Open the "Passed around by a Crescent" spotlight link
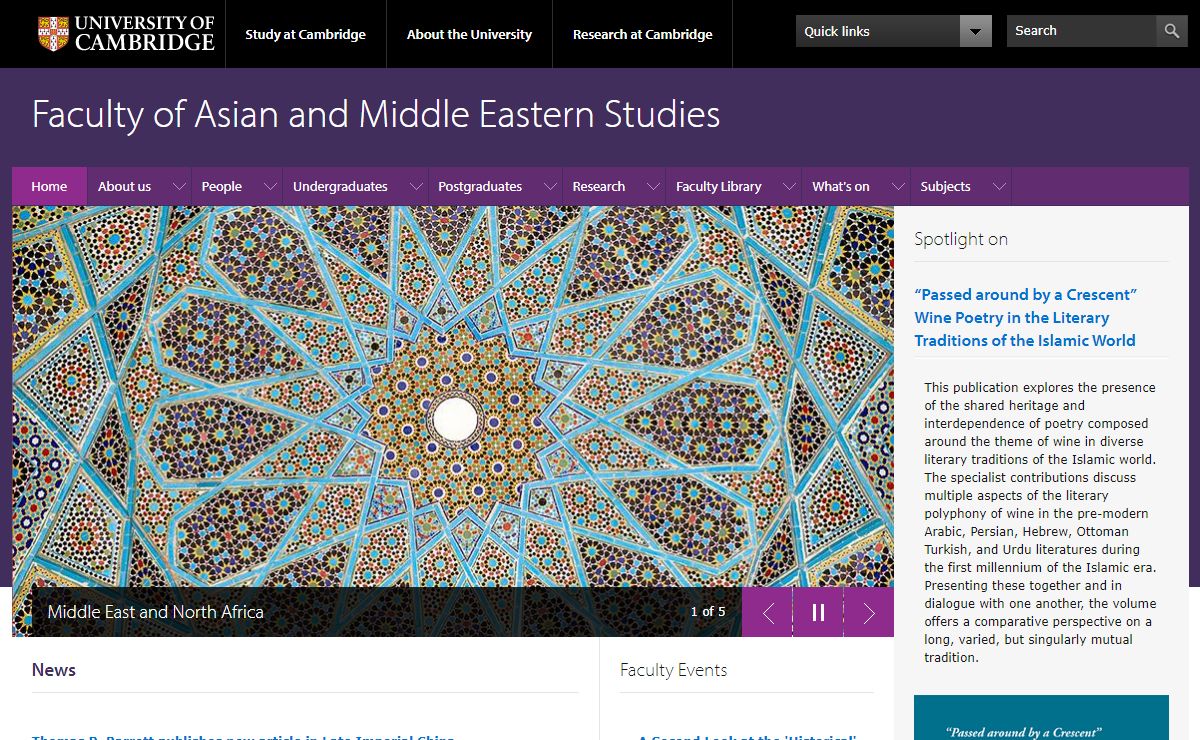Viewport: 1200px width, 740px height. [1025, 317]
